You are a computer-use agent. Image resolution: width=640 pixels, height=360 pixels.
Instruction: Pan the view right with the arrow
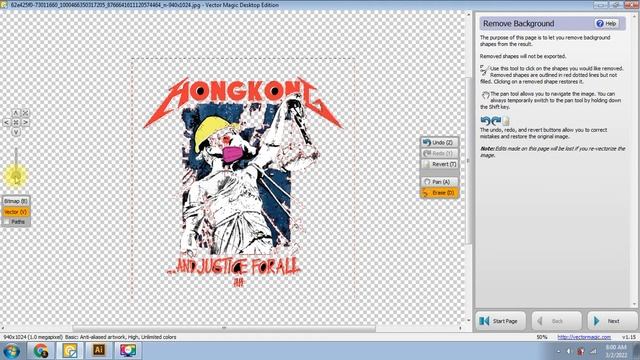point(25,122)
